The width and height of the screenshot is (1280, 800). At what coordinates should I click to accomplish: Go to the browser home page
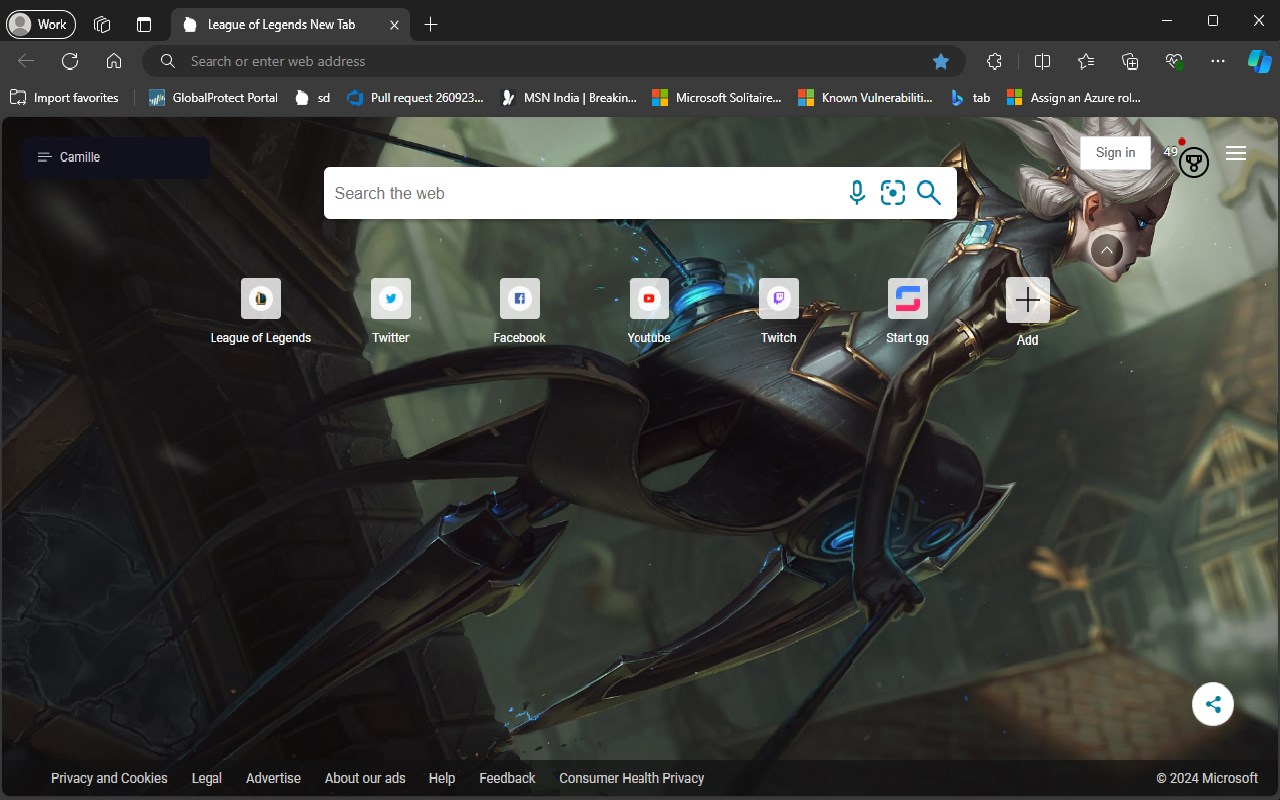point(114,61)
